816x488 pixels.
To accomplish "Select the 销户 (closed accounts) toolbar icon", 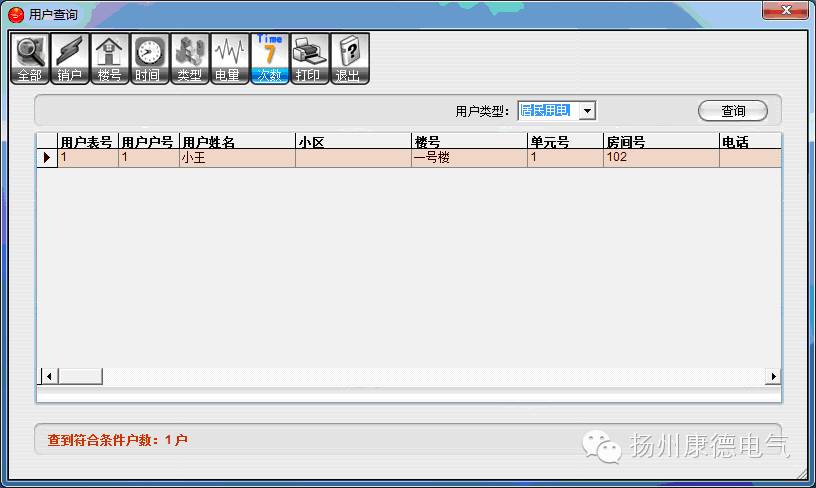I will coord(70,58).
